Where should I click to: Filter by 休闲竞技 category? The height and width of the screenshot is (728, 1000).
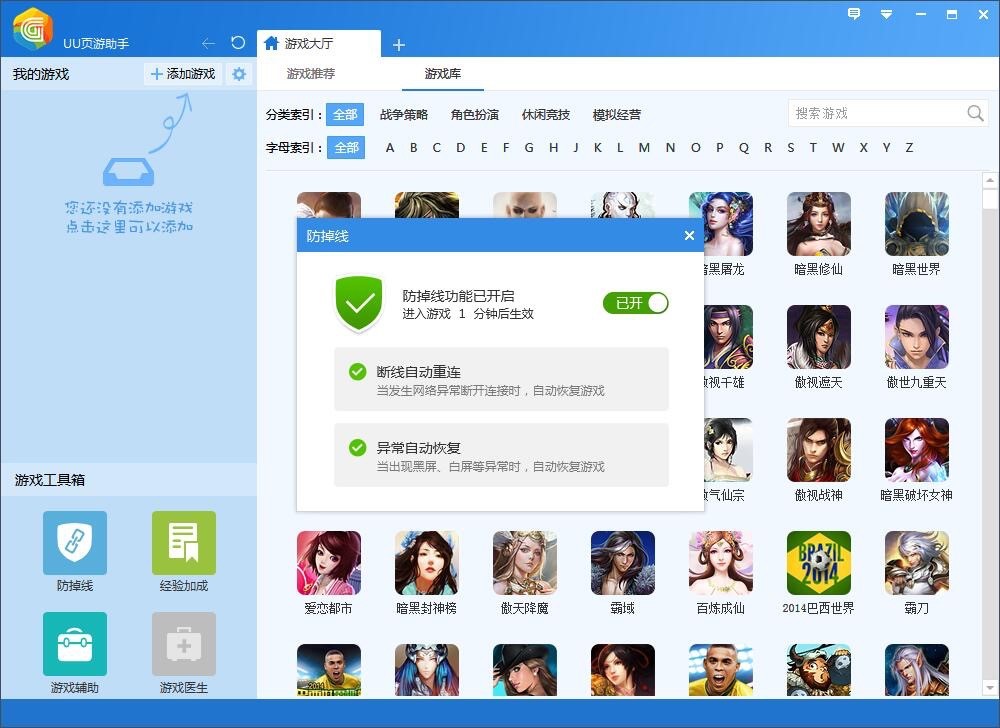[x=545, y=115]
